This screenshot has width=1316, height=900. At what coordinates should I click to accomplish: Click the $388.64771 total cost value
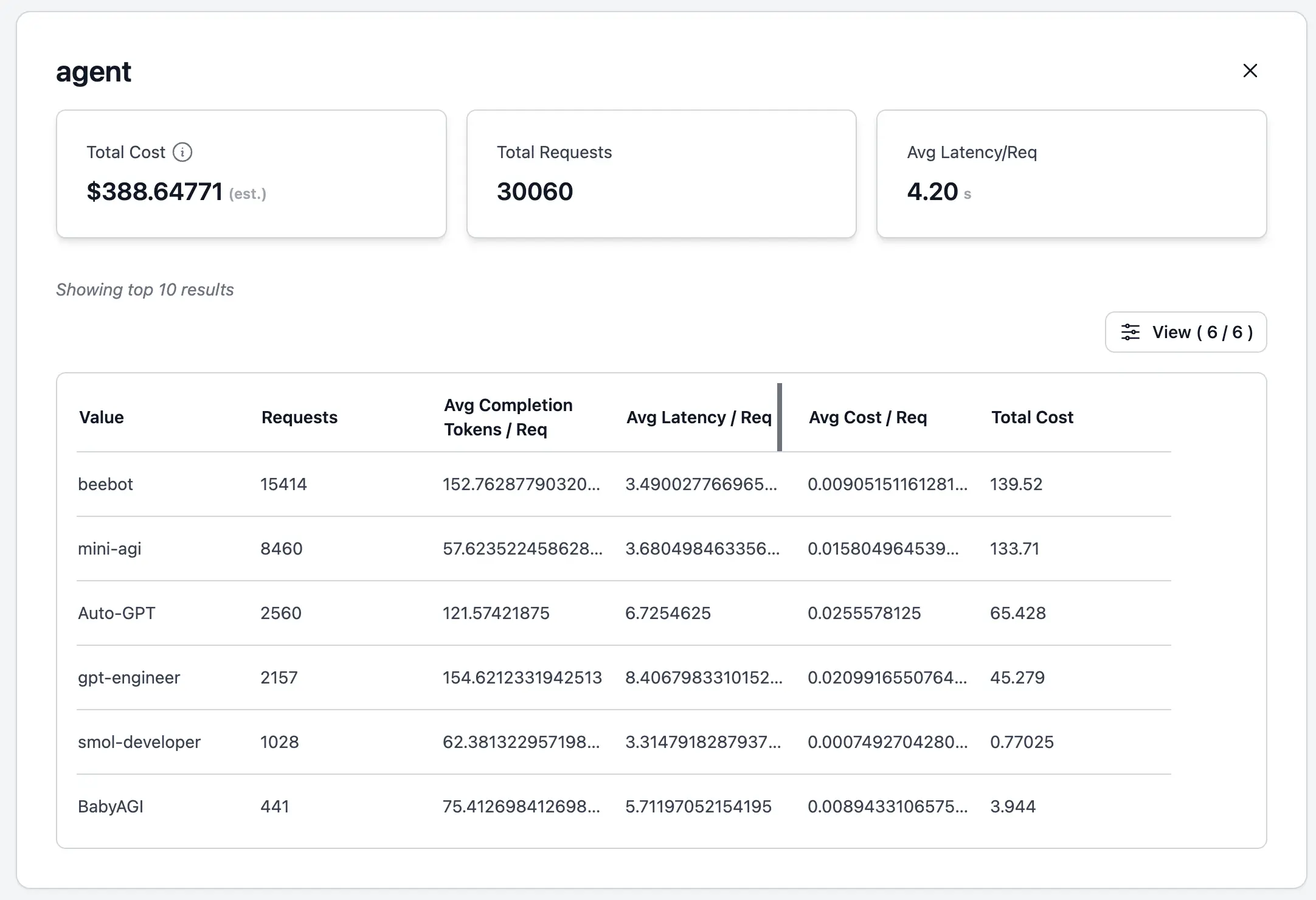coord(154,192)
